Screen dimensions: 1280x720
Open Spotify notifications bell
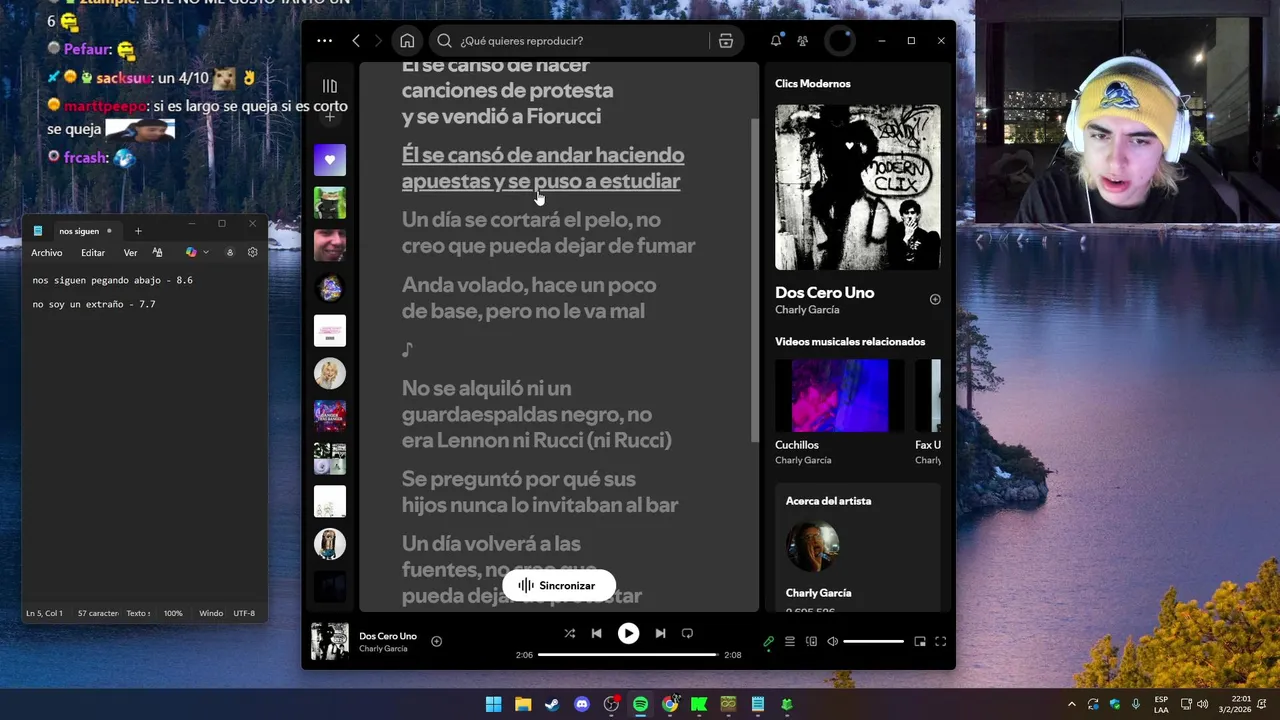[x=776, y=41]
